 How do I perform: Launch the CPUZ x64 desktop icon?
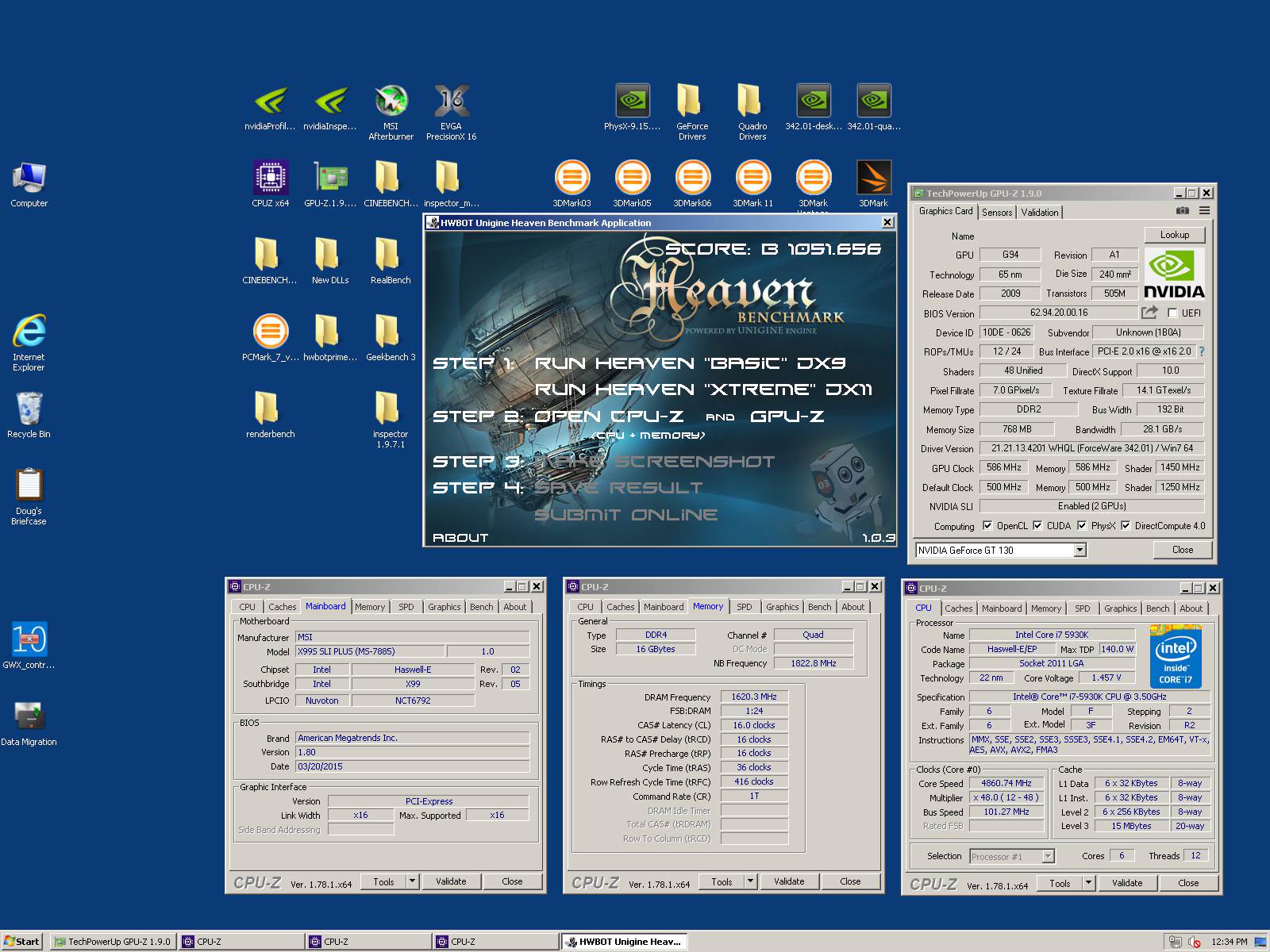coord(270,184)
